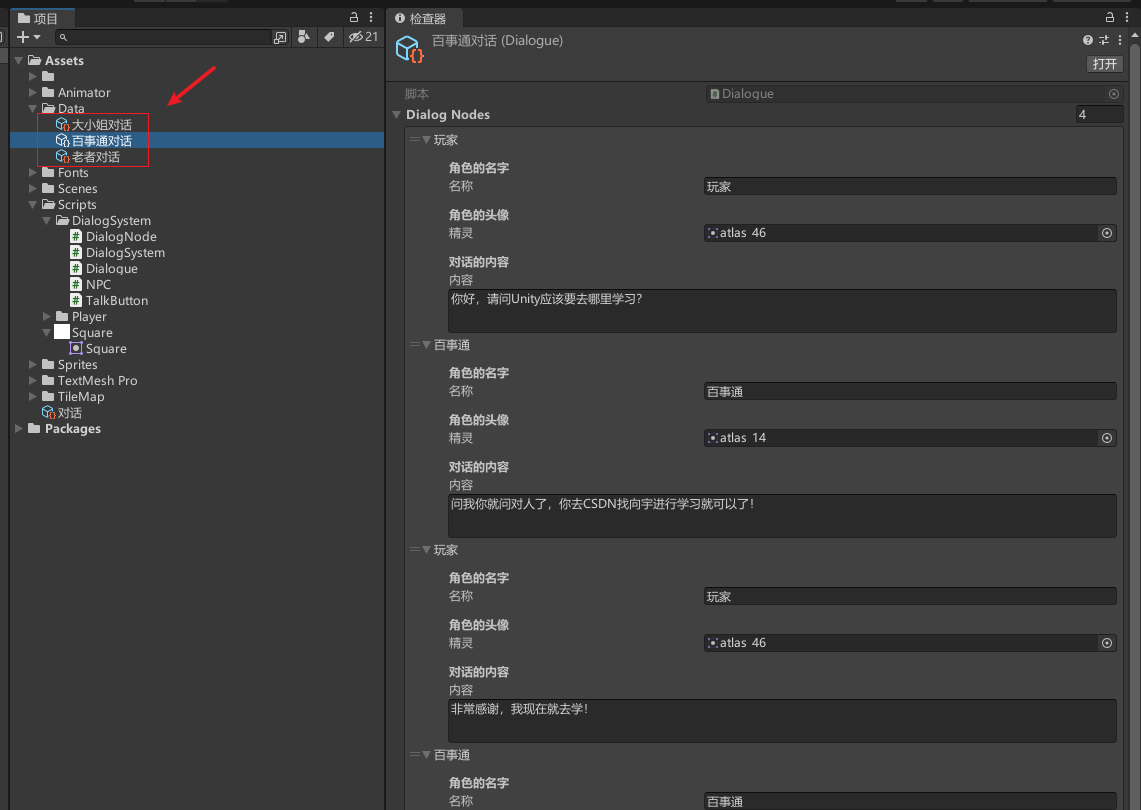
Task: Select the TalkButton script icon
Action: (x=76, y=301)
